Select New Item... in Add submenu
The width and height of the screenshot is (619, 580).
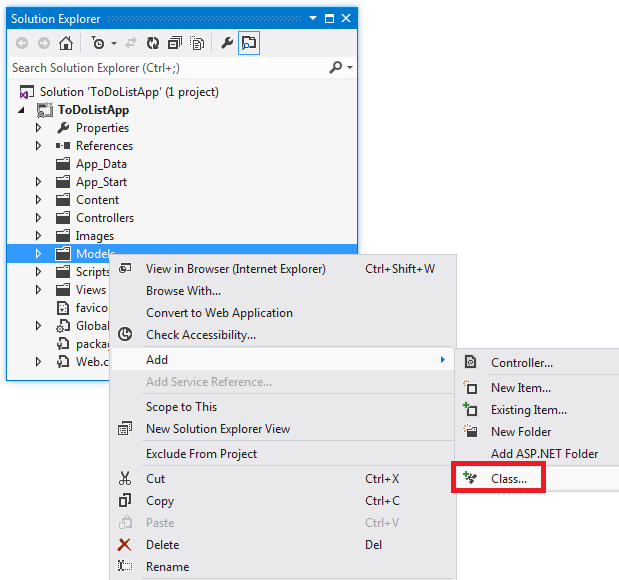pos(538,388)
